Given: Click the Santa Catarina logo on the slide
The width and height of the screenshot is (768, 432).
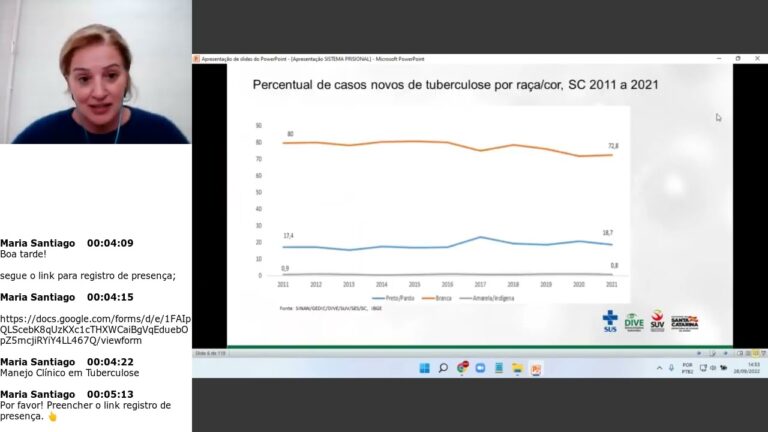Looking at the screenshot, I should [685, 323].
